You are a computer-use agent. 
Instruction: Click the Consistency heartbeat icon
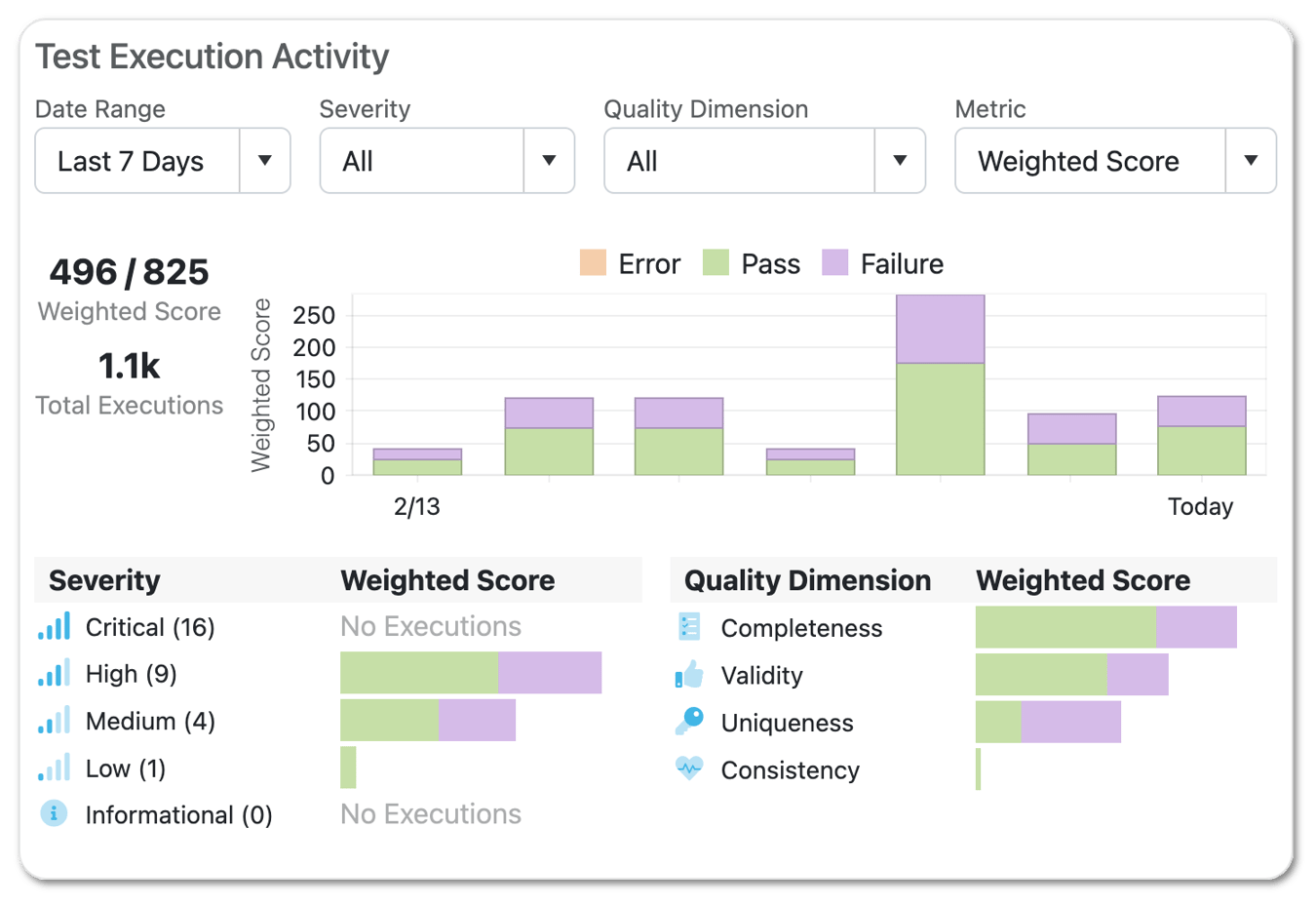pos(689,768)
